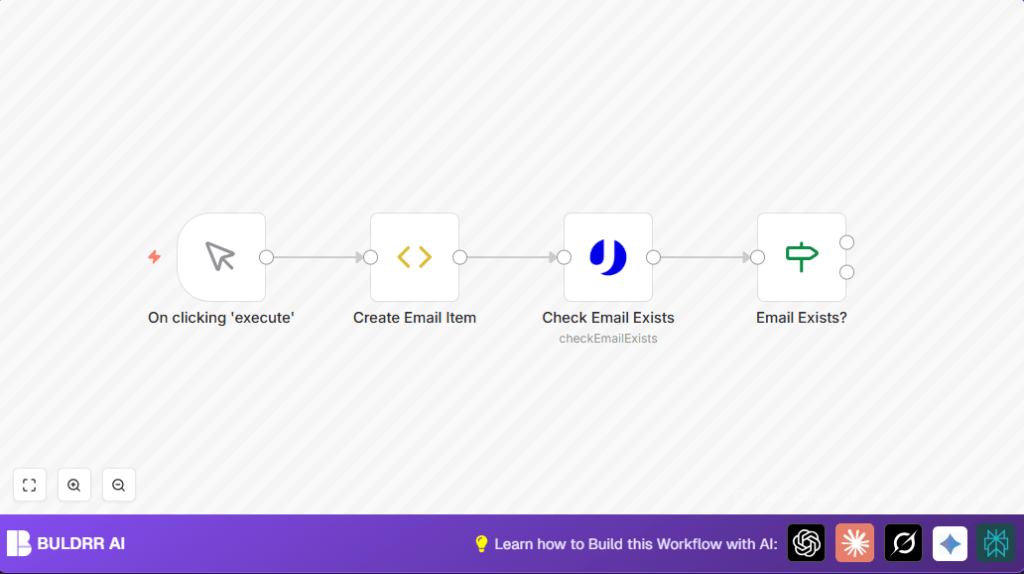Click the 'On clicking execute' label
This screenshot has height=574, width=1024.
click(x=221, y=318)
